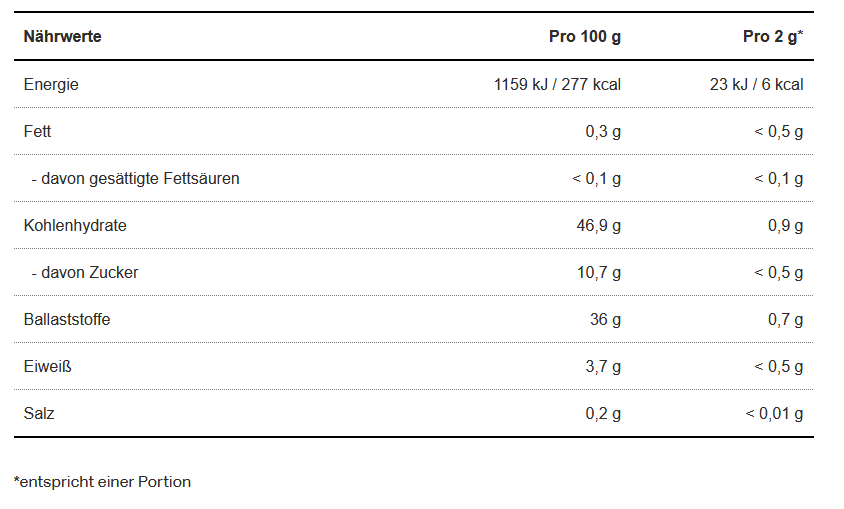Select the Kohlenhydrate row label
The image size is (844, 509).
click(x=75, y=225)
